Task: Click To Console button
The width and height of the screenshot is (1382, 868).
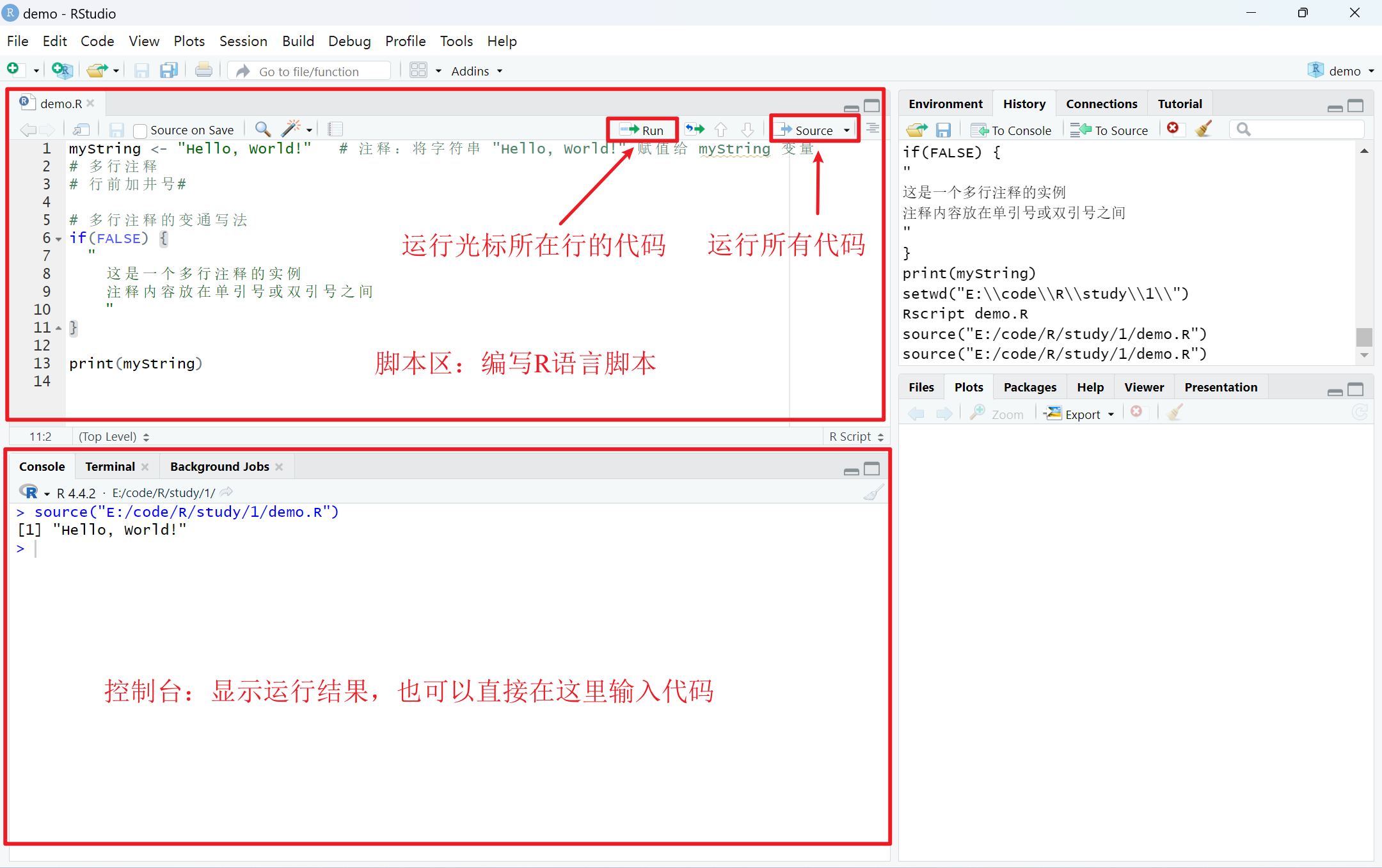Action: (1011, 130)
